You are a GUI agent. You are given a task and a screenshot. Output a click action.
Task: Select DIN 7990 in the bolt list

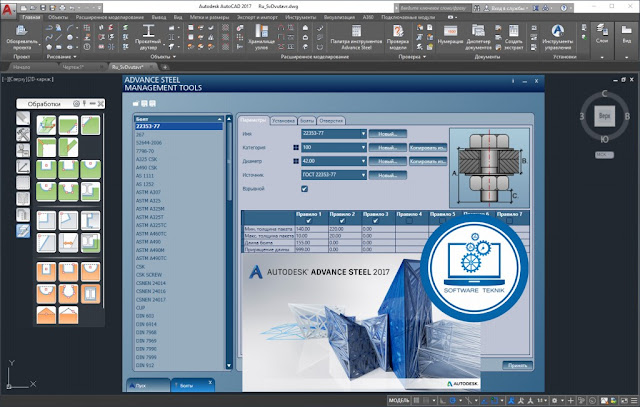pos(146,349)
